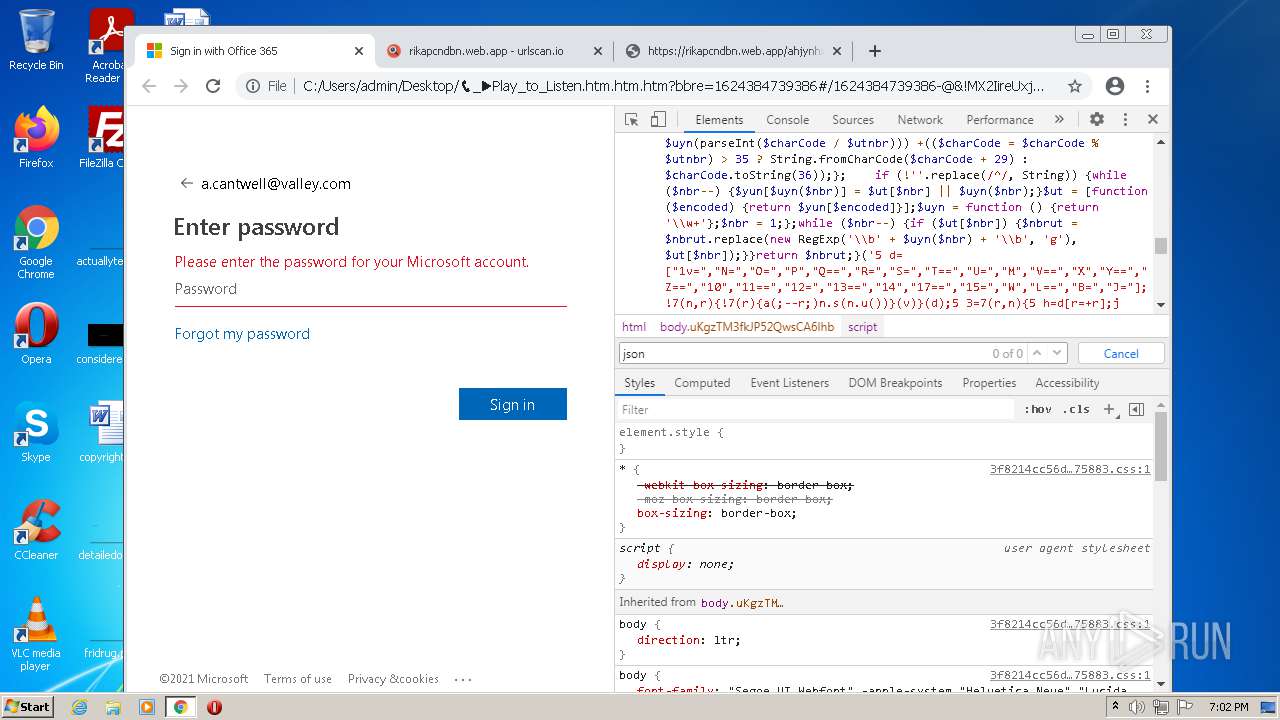Toggle the computed styles sidebar pane
The image size is (1280, 720).
1136,409
